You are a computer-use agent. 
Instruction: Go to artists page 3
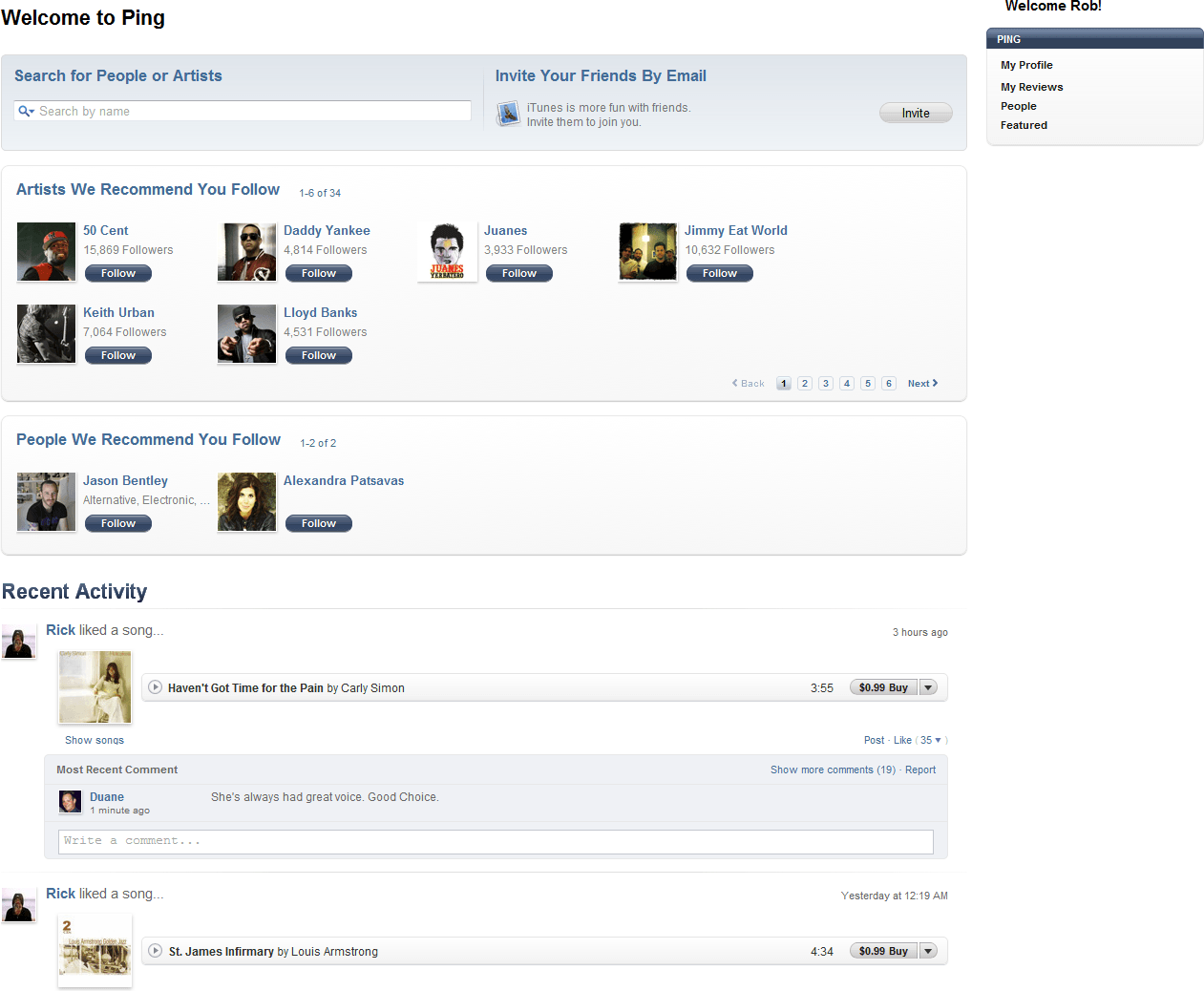[x=826, y=384]
